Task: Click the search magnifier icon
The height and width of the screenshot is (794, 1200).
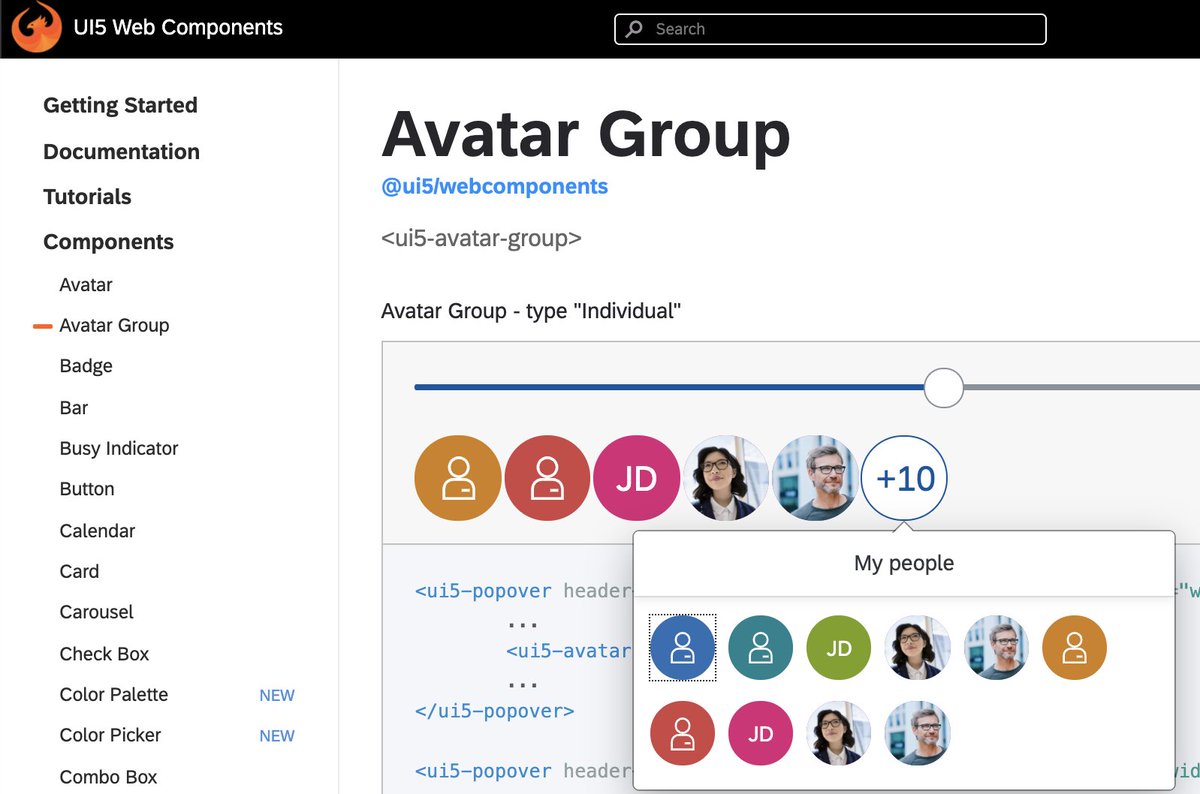Action: [634, 29]
